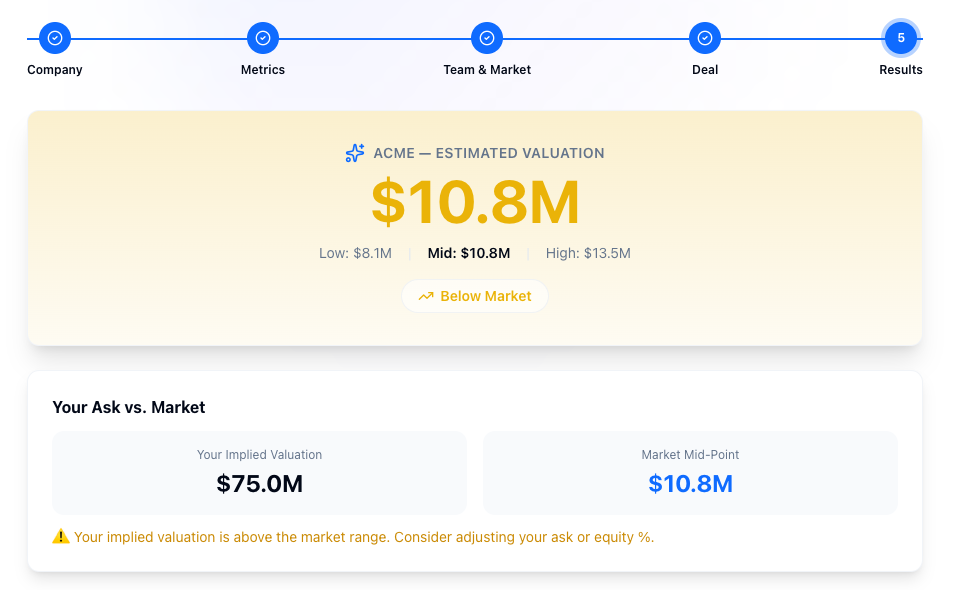
Task: Click the Low: $8.1M value
Action: coord(355,253)
